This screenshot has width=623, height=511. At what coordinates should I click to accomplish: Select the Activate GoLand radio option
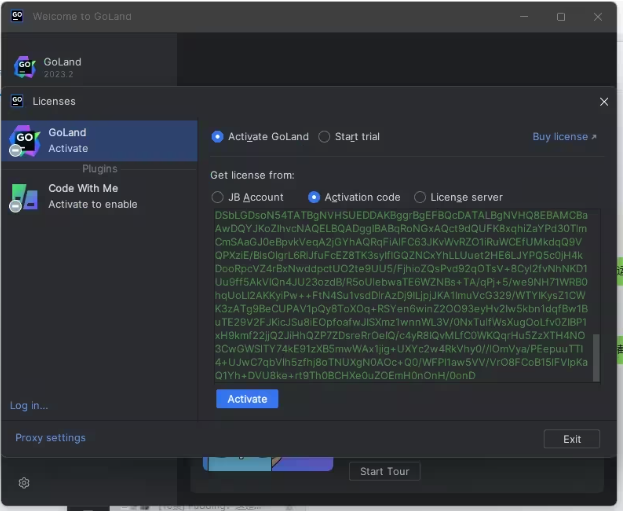(218, 137)
